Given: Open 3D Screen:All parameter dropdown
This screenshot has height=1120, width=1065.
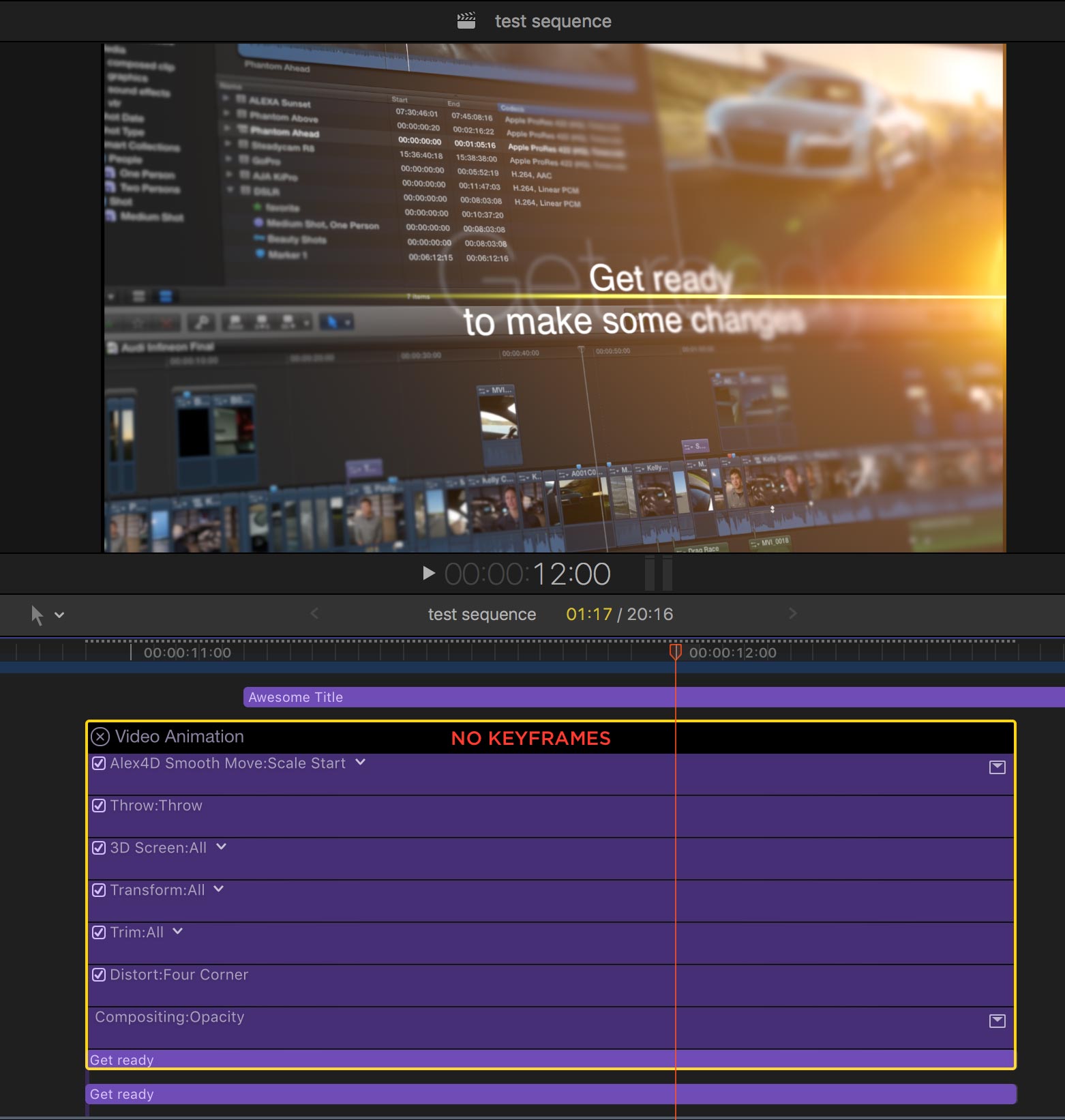Looking at the screenshot, I should [222, 846].
